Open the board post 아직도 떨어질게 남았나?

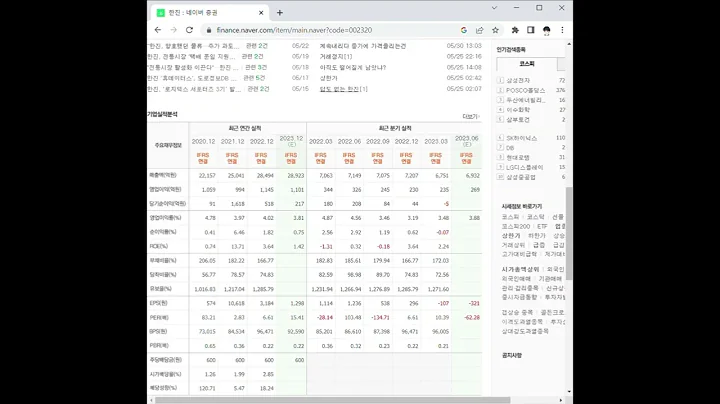tap(353, 67)
